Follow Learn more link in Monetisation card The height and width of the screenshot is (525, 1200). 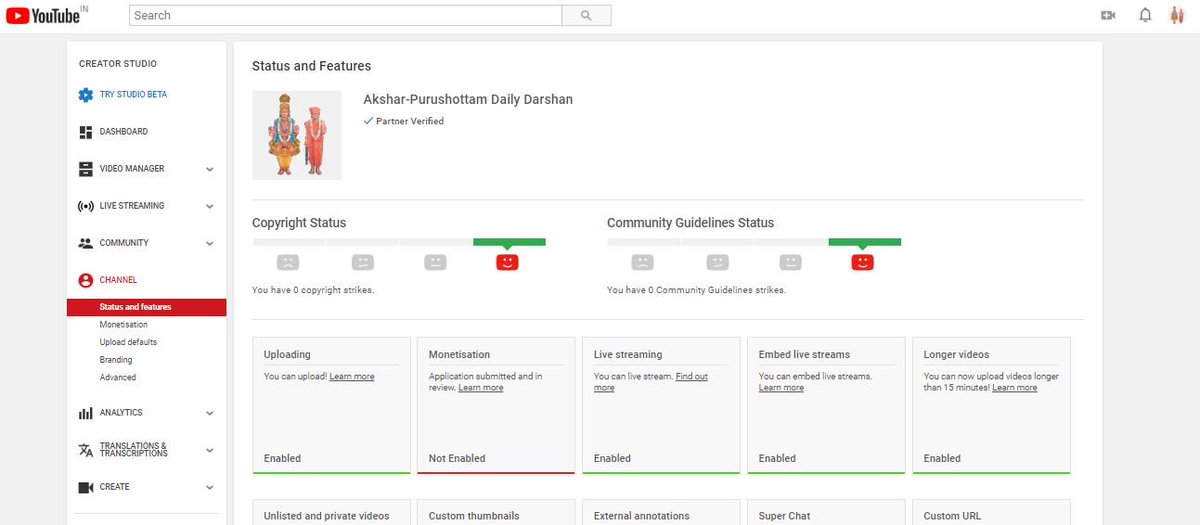481,388
